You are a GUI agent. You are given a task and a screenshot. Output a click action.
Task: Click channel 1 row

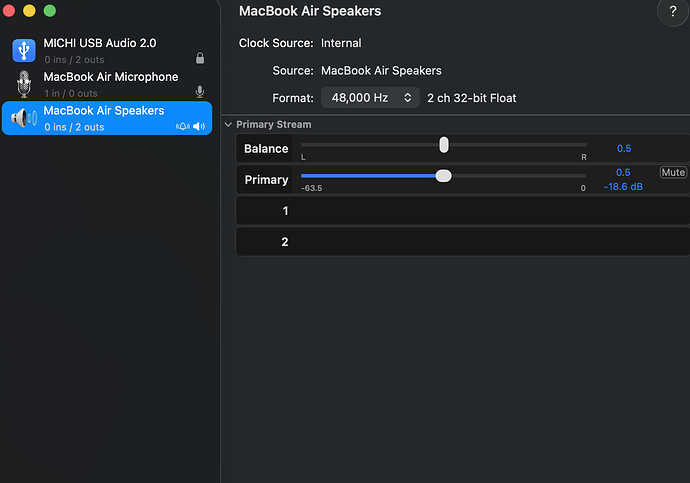[462, 211]
